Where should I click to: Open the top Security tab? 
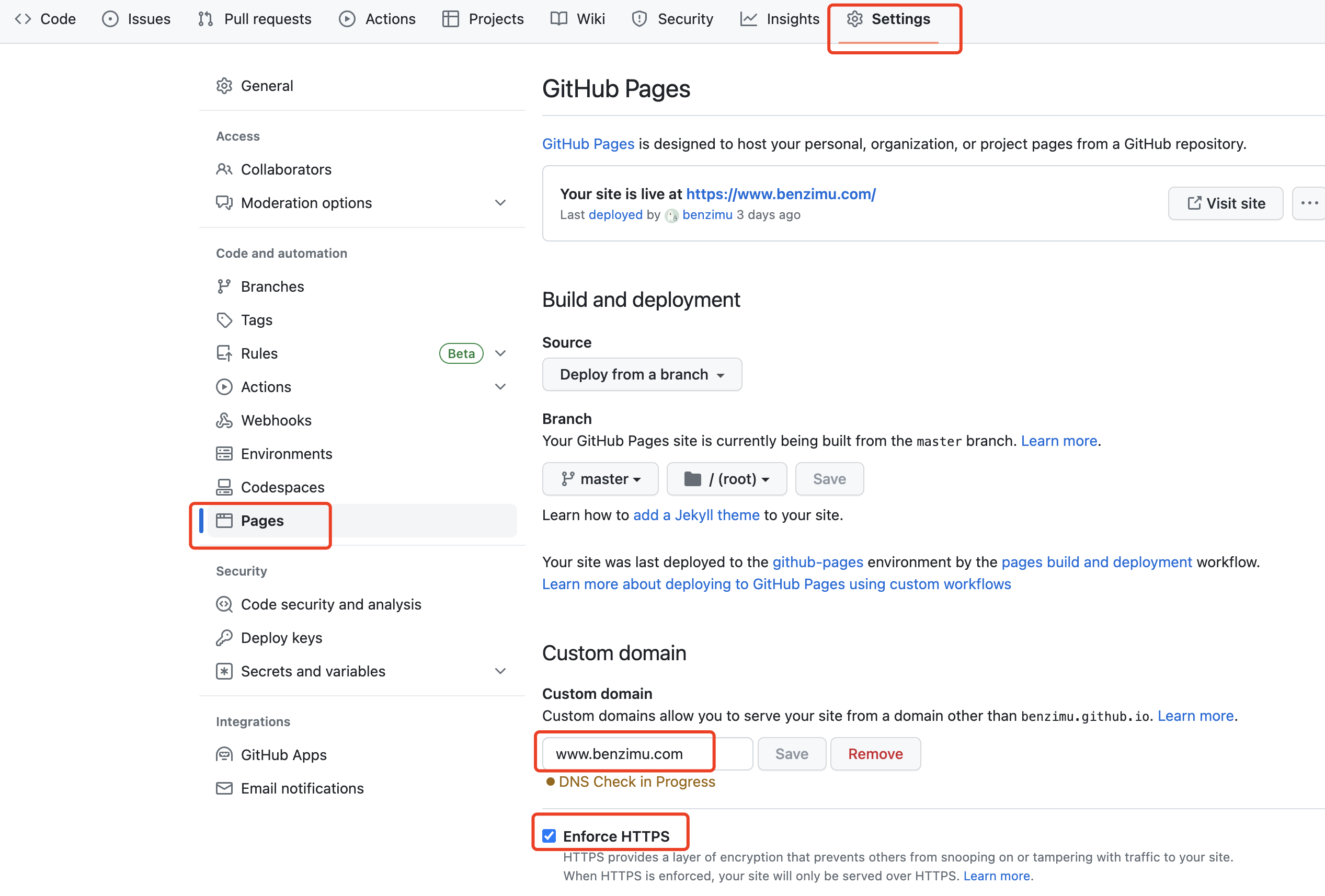coord(672,19)
